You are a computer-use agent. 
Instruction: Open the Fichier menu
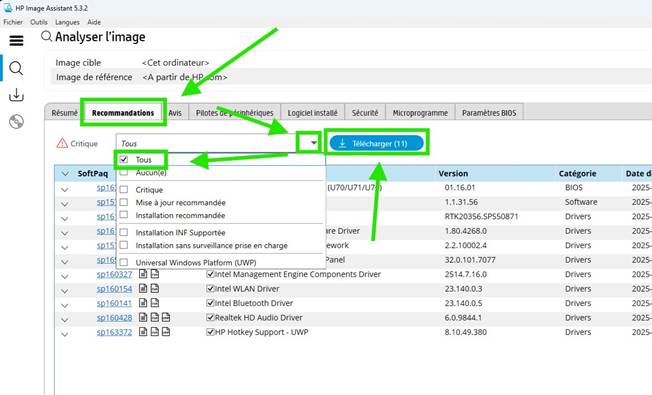click(x=13, y=22)
